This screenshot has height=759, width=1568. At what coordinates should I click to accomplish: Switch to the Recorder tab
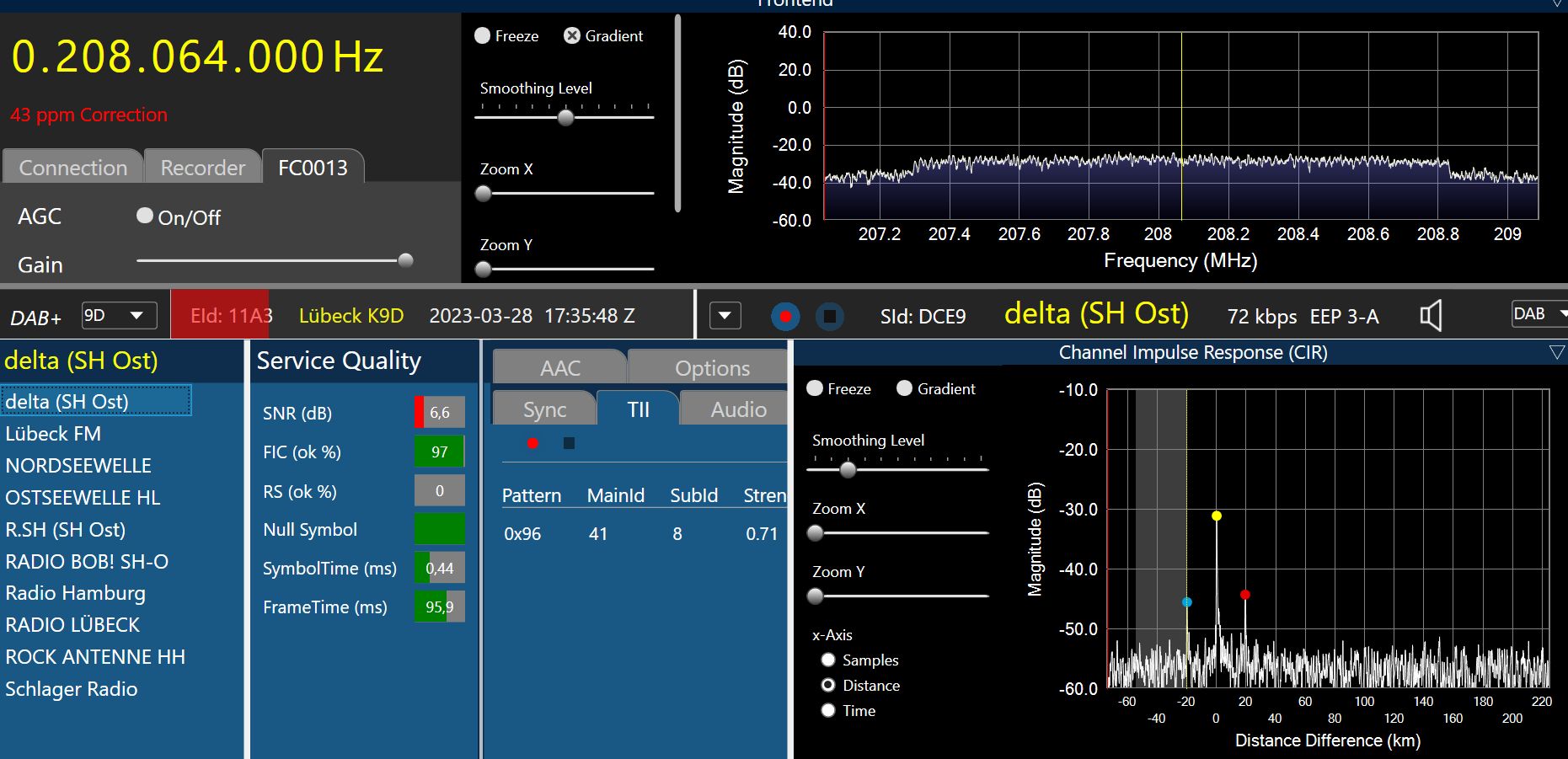(202, 168)
